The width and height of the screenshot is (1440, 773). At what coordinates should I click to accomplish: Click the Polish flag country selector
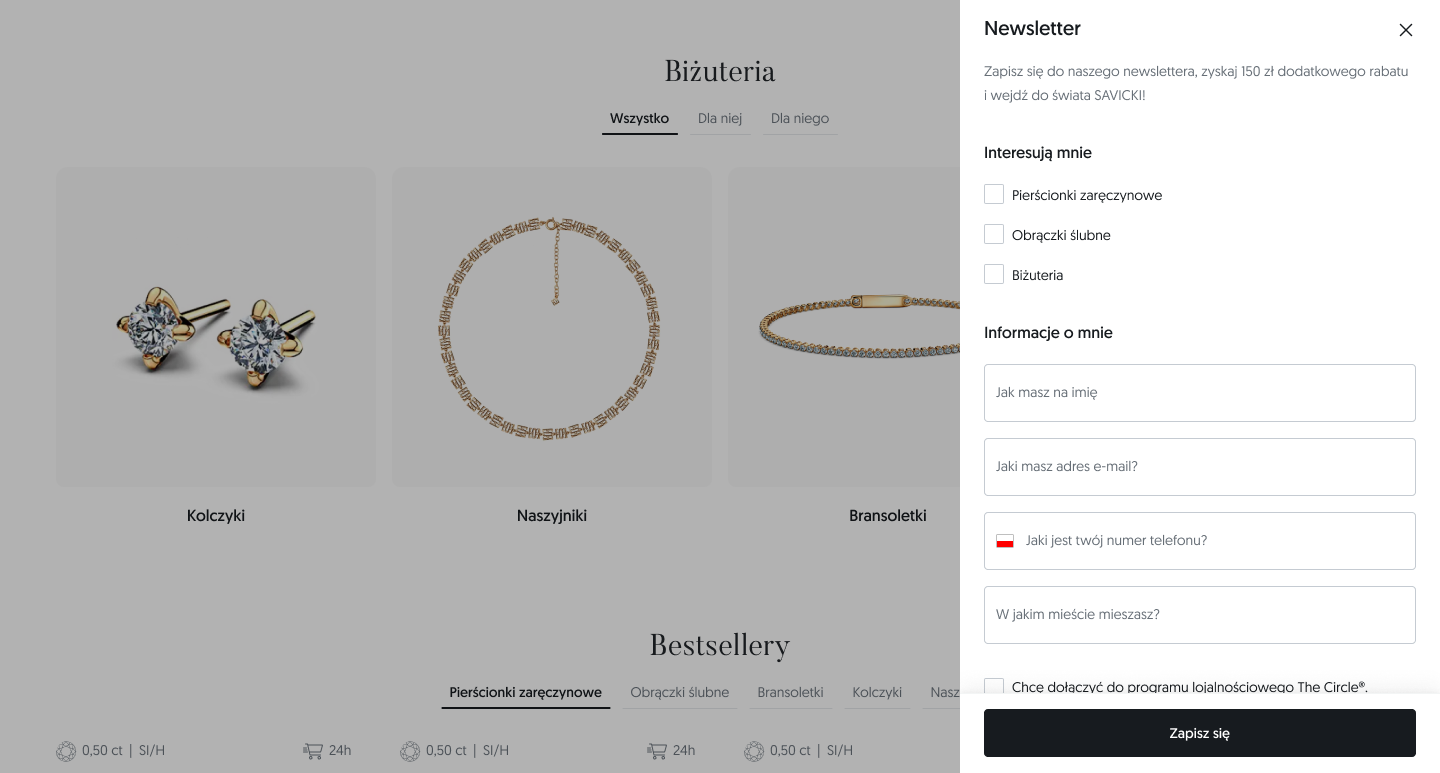(1005, 541)
